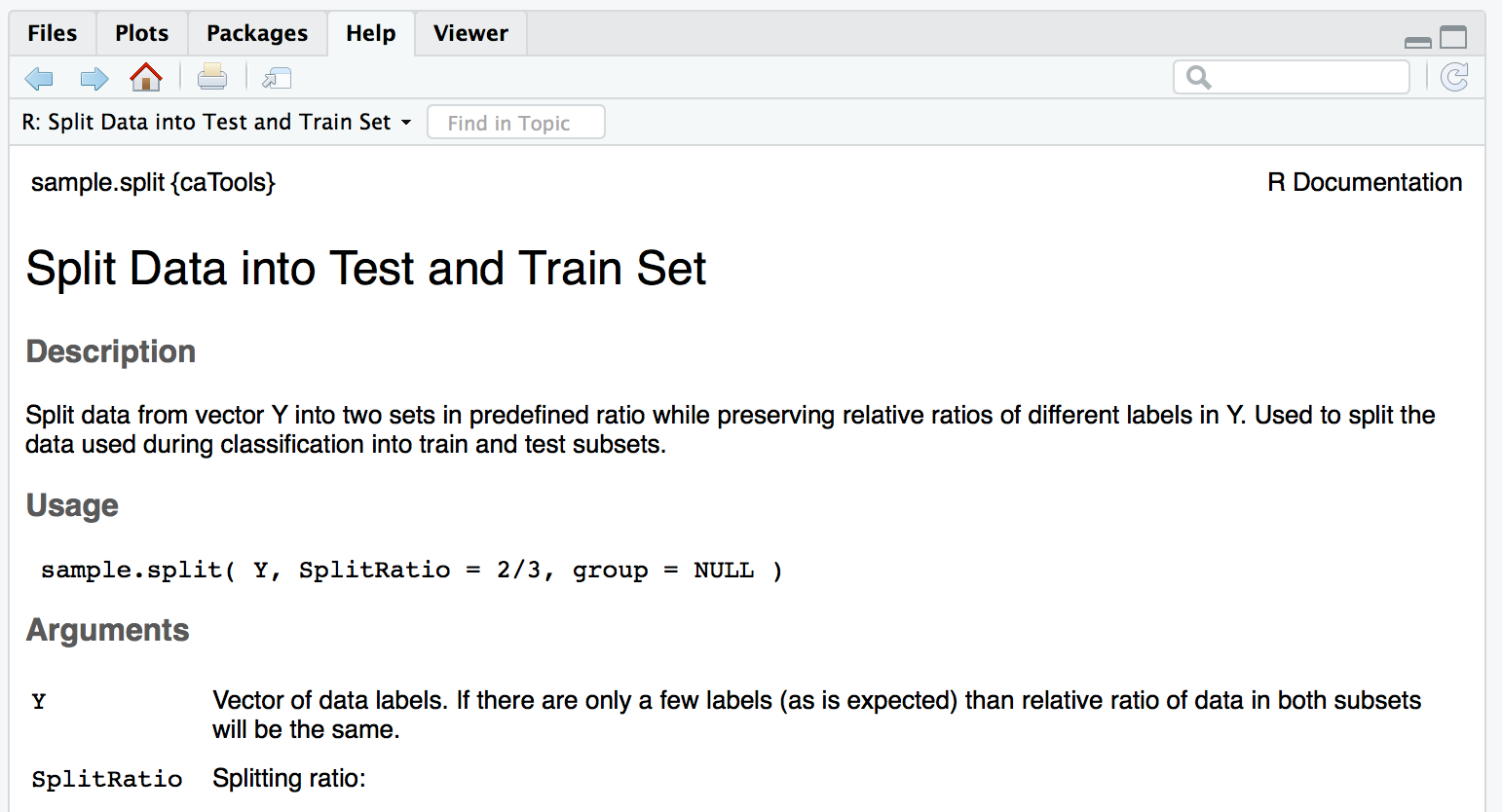Viewport: 1502px width, 812px height.
Task: Refresh the help topic
Action: tap(1454, 77)
